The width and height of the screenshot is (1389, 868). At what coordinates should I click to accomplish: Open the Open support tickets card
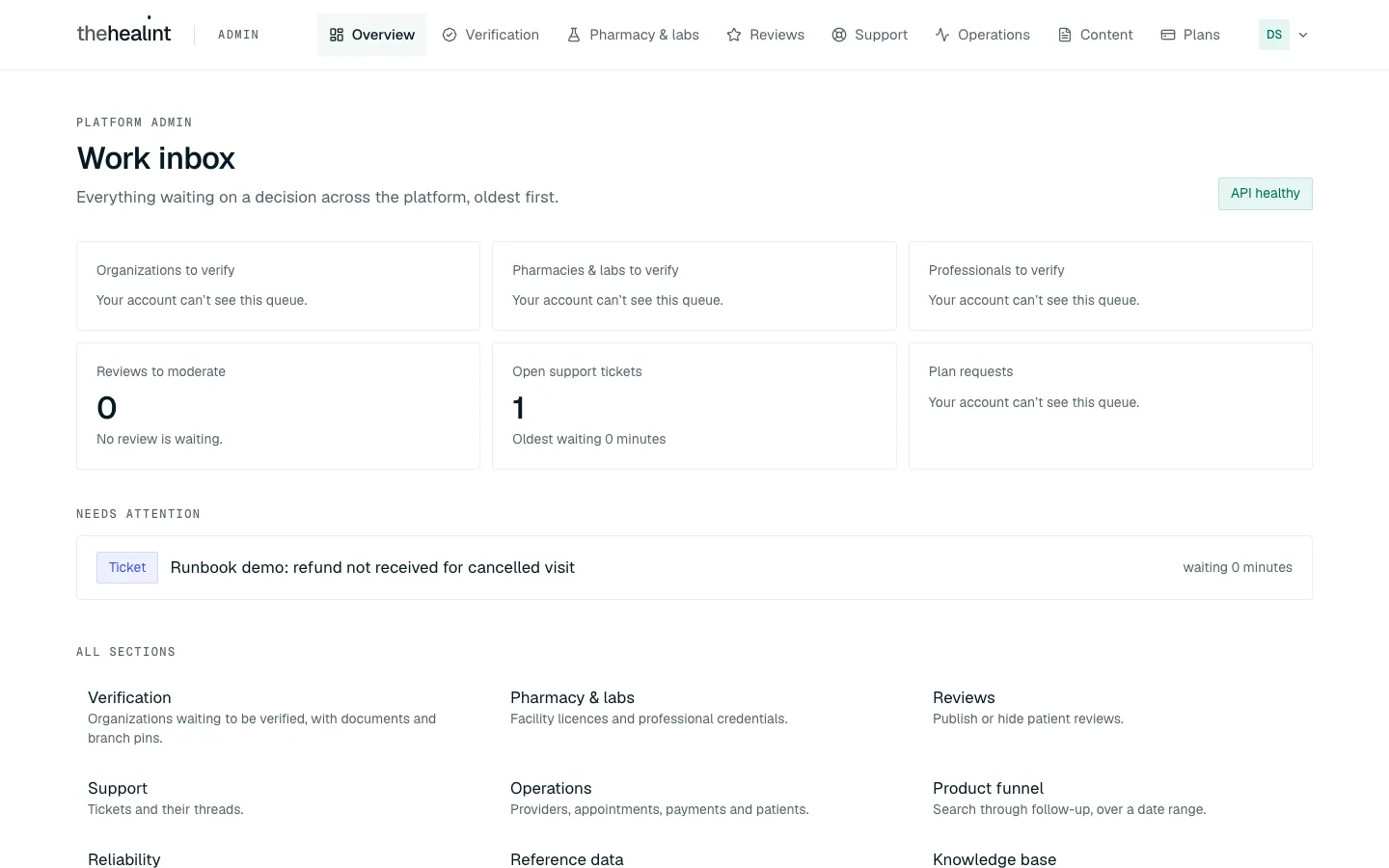[x=694, y=406]
